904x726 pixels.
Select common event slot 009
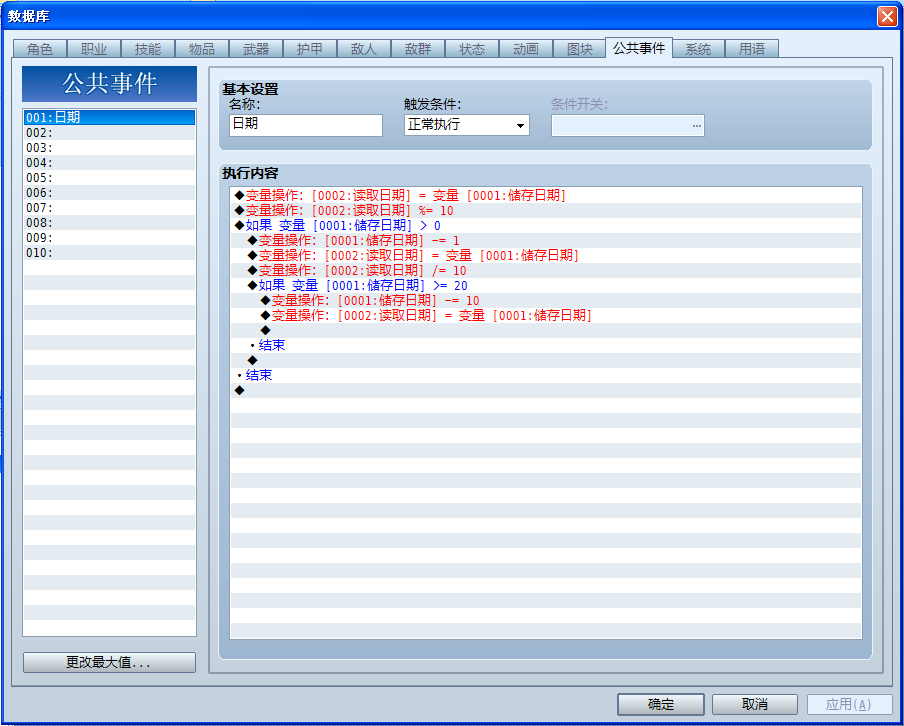point(110,238)
